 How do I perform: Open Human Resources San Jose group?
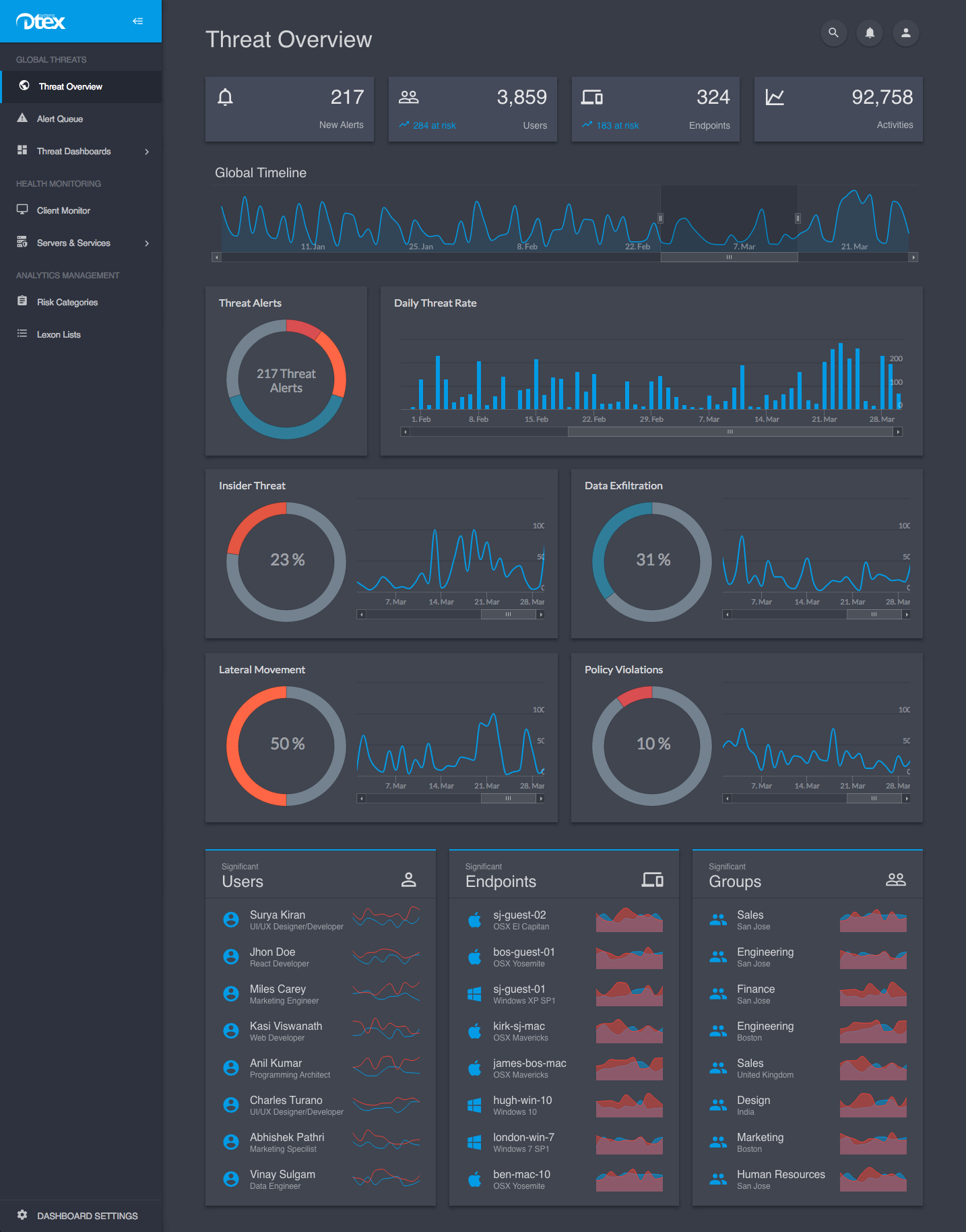click(808, 1179)
